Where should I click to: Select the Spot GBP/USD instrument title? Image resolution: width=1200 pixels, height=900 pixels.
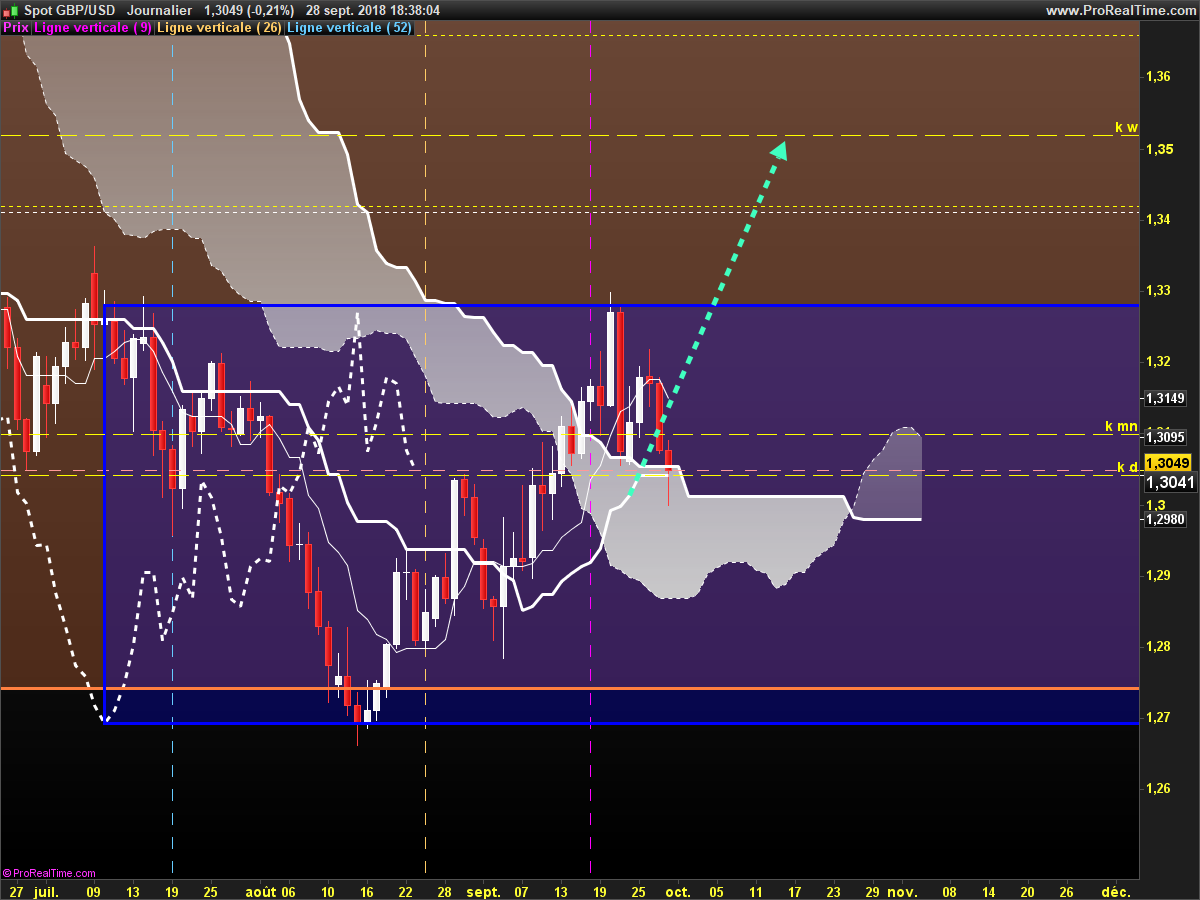point(69,10)
